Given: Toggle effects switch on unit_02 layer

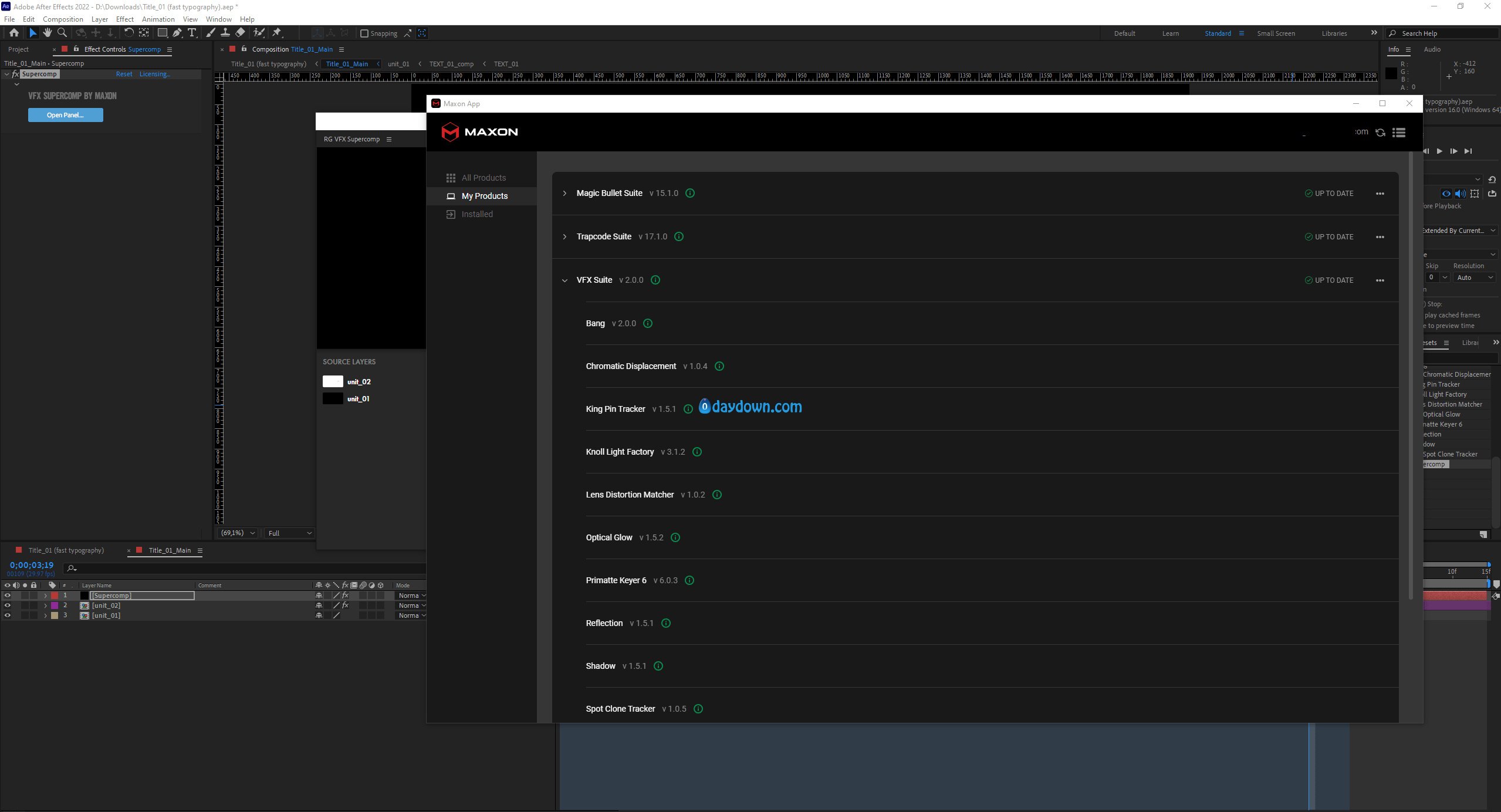Looking at the screenshot, I should tap(345, 605).
